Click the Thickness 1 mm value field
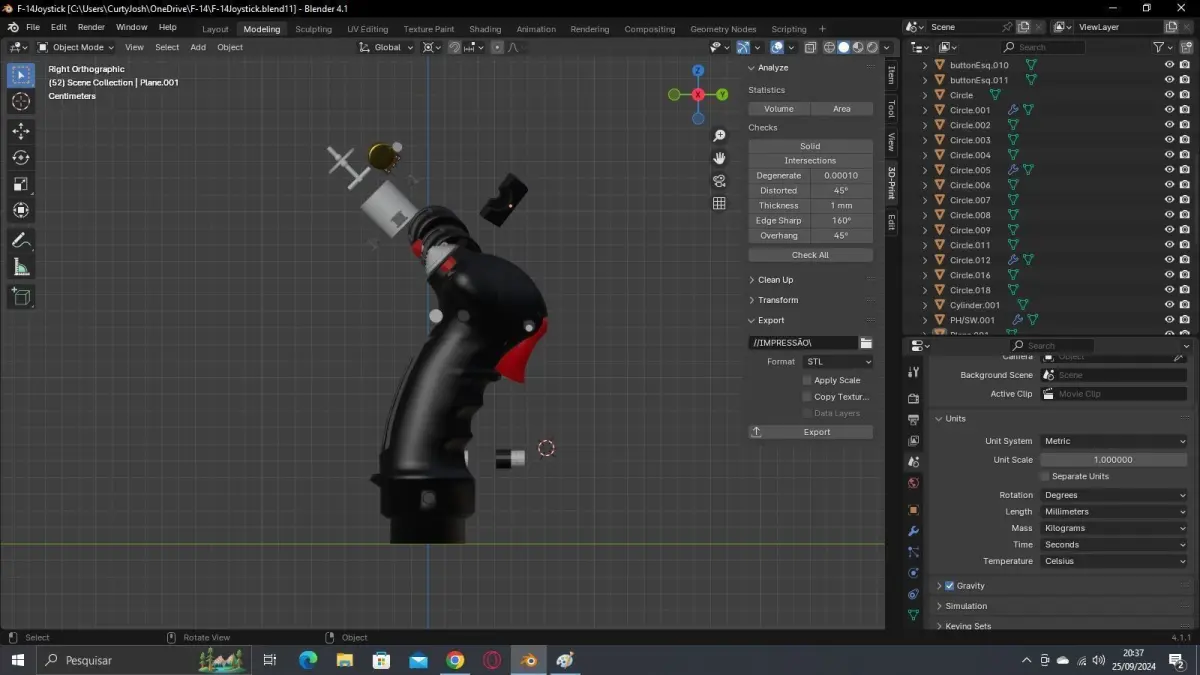1200x675 pixels. [841, 205]
